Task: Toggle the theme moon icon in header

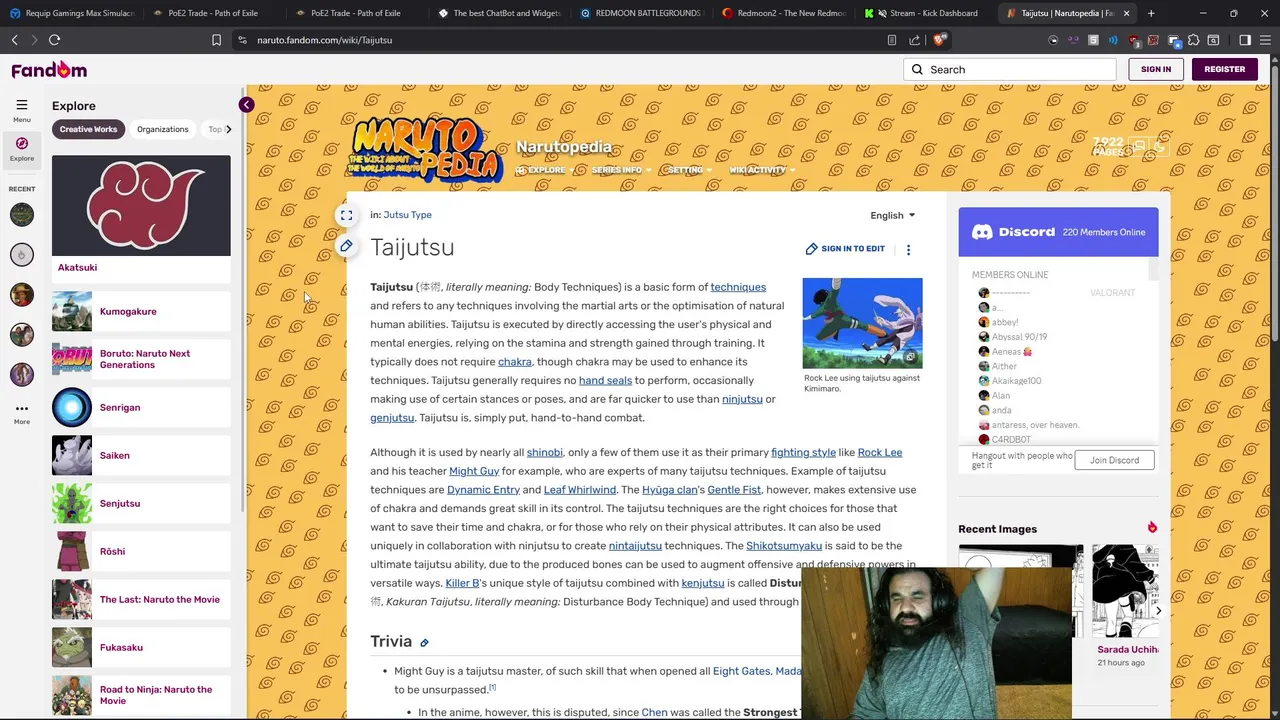Action: pyautogui.click(x=1159, y=146)
